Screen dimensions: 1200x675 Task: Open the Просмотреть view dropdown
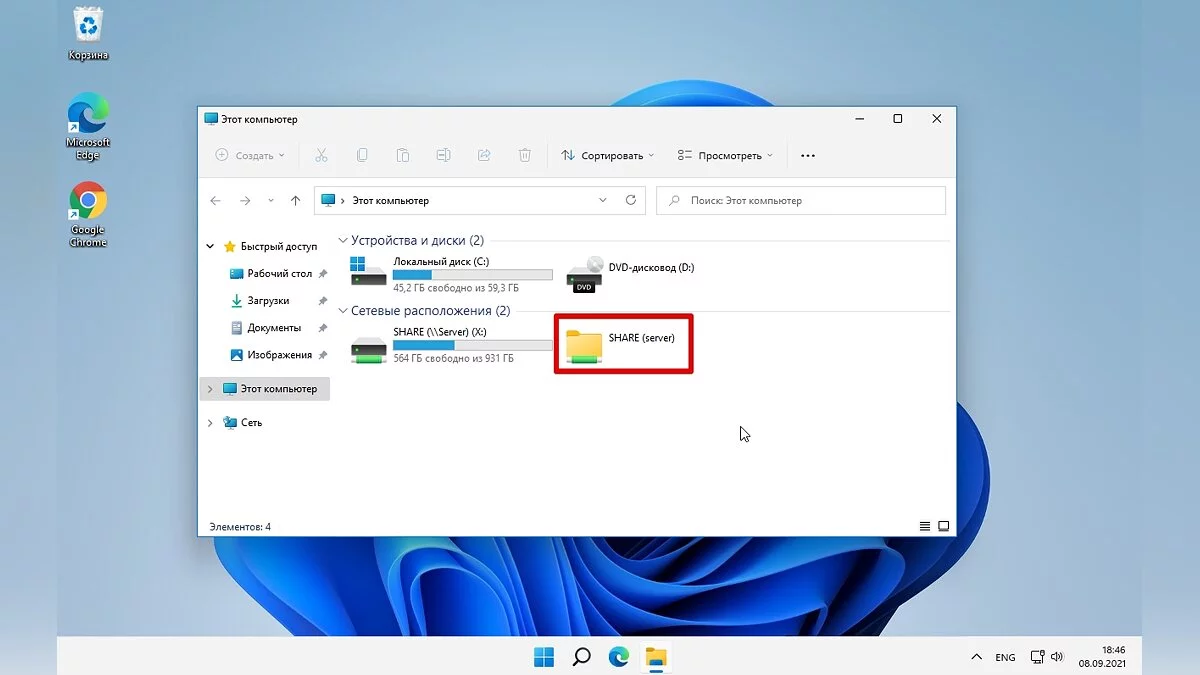point(725,156)
